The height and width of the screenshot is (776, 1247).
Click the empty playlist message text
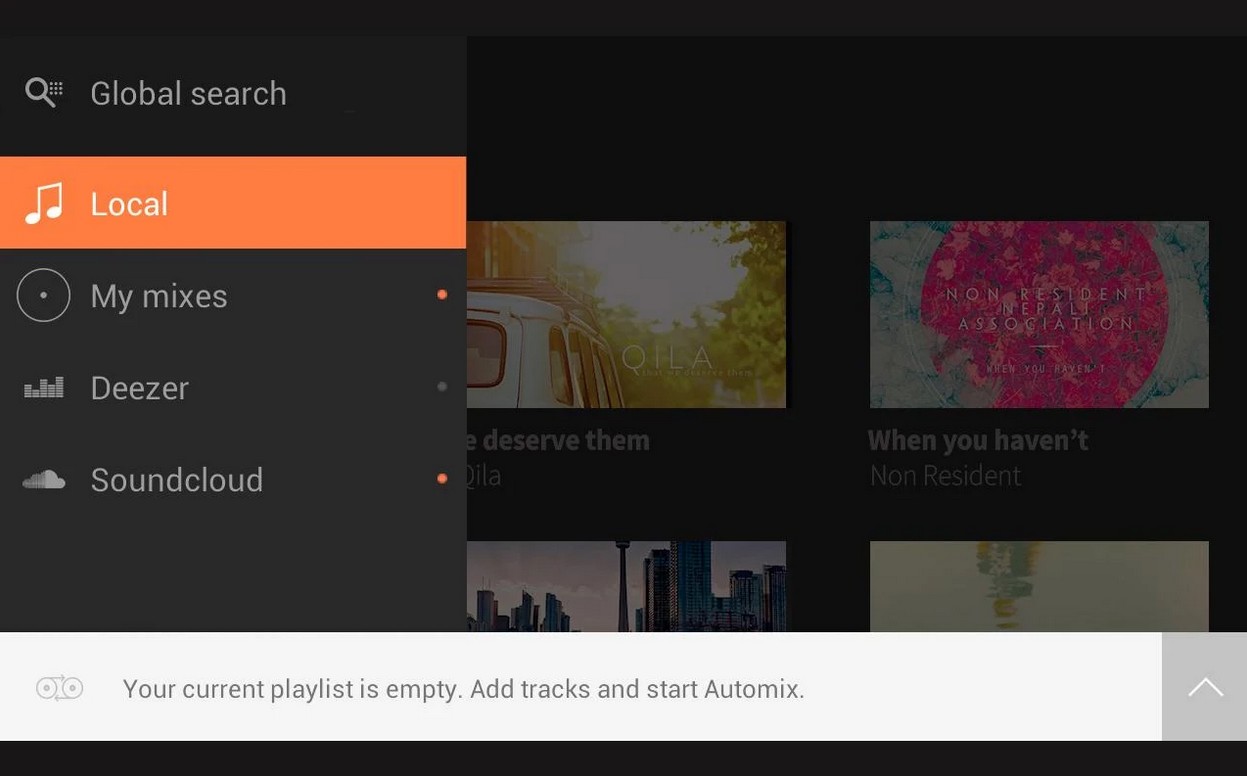pos(463,689)
